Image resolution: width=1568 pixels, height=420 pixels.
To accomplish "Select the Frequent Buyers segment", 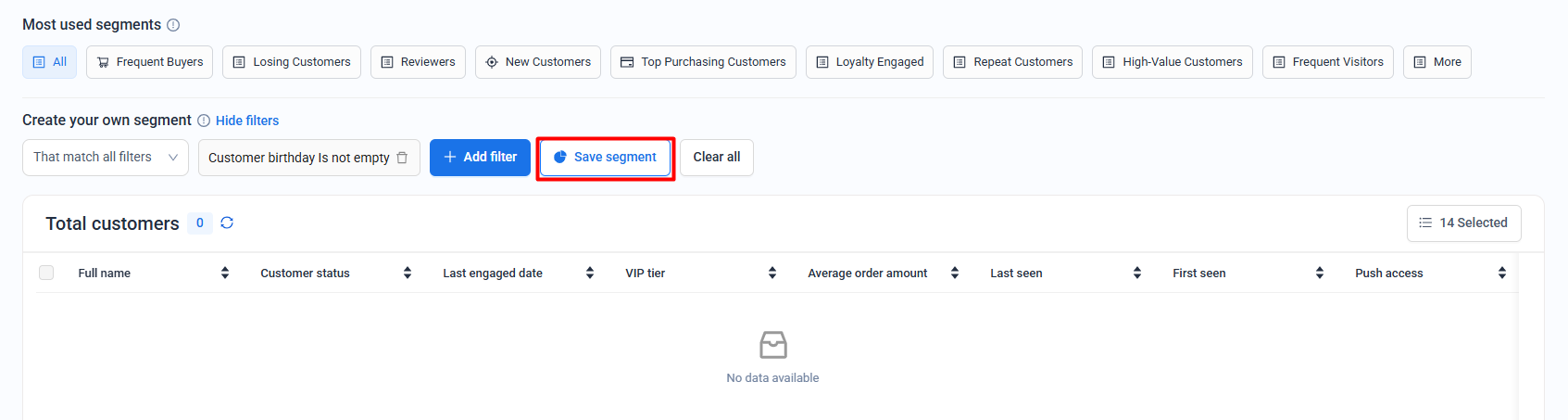I will coord(149,62).
